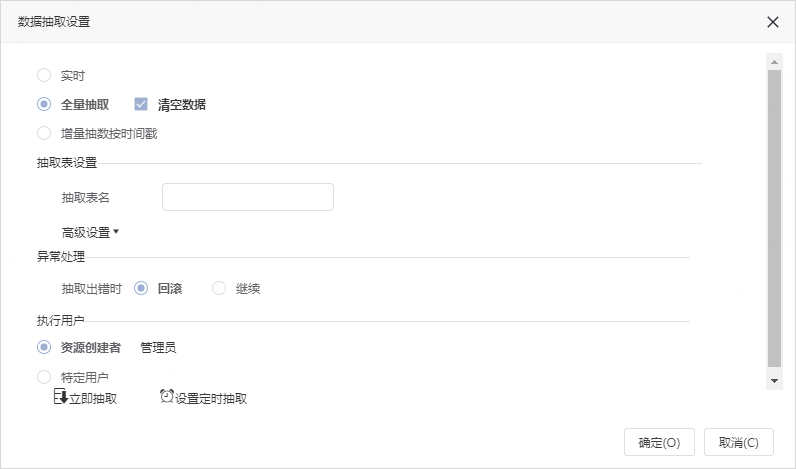Close the 数据抽取设置 dialog
Screen dimensions: 796x469
tap(773, 22)
